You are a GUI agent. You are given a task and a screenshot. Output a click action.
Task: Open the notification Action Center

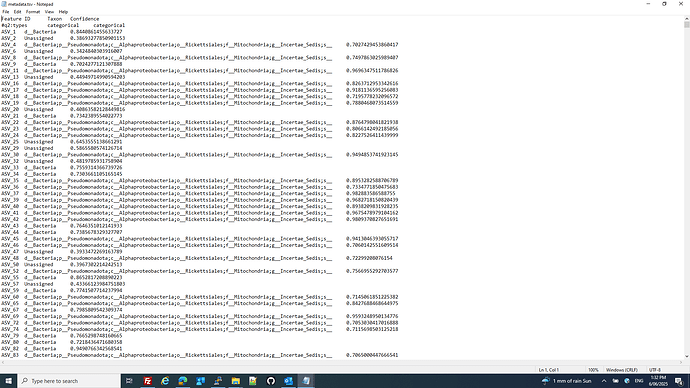coord(679,381)
